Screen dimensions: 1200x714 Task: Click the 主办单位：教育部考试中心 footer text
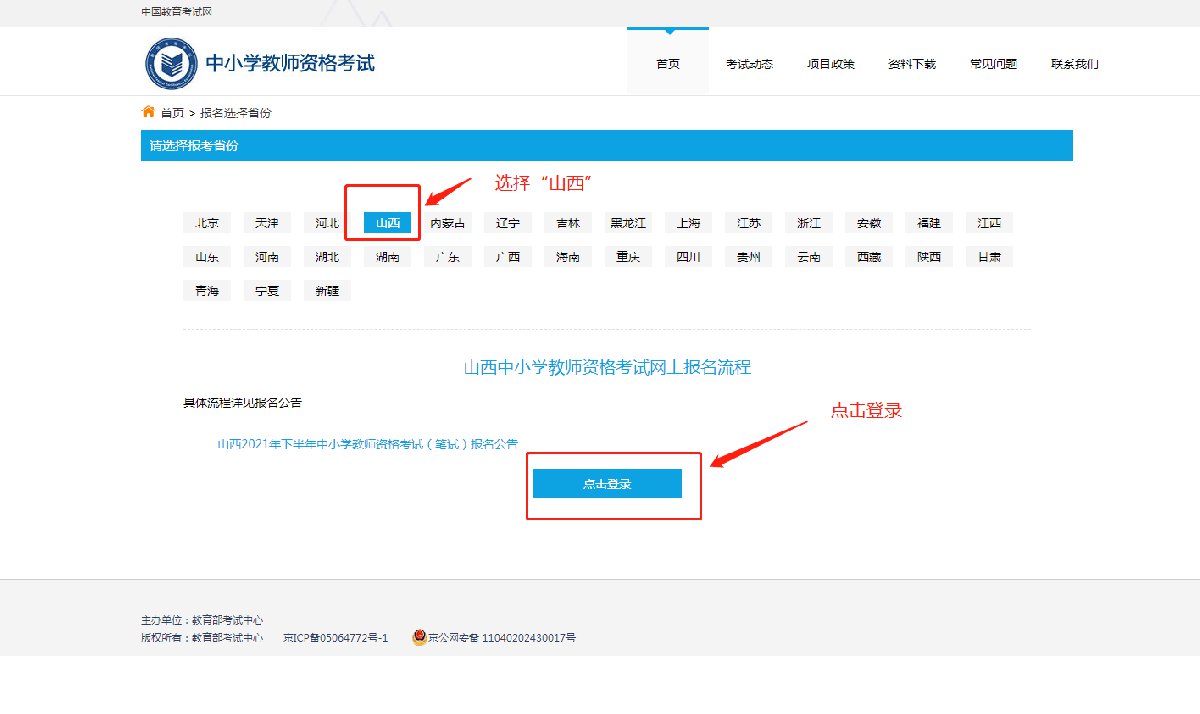pos(202,621)
